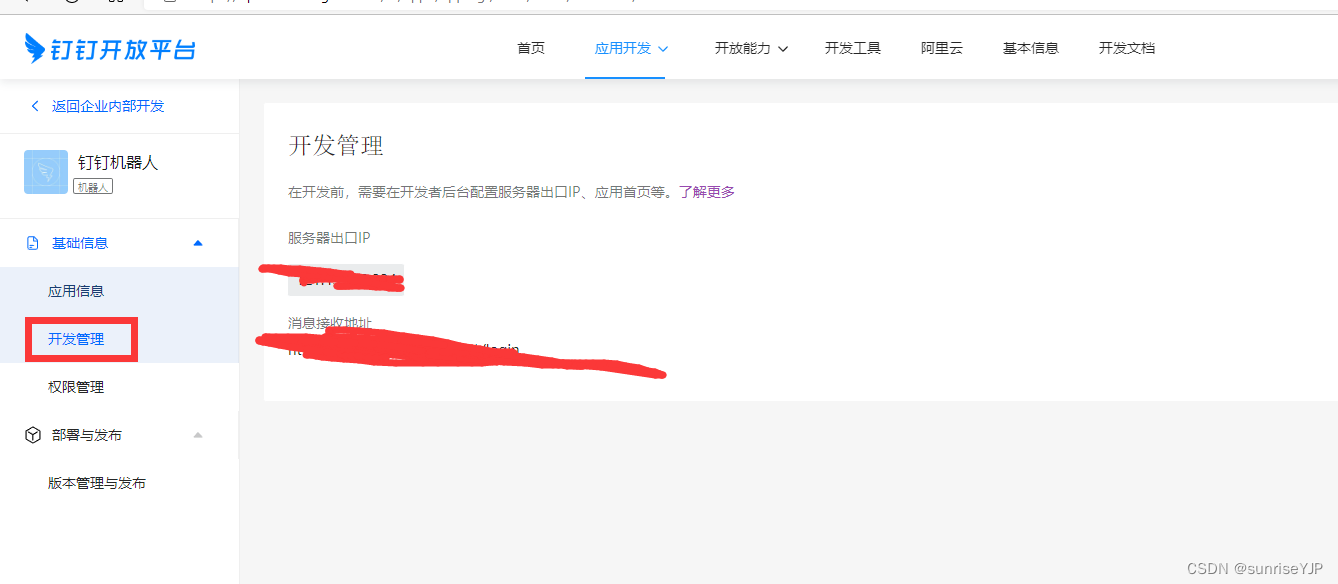The width and height of the screenshot is (1338, 584).
Task: Click 返回企业内部开发 link
Action: coord(108,106)
